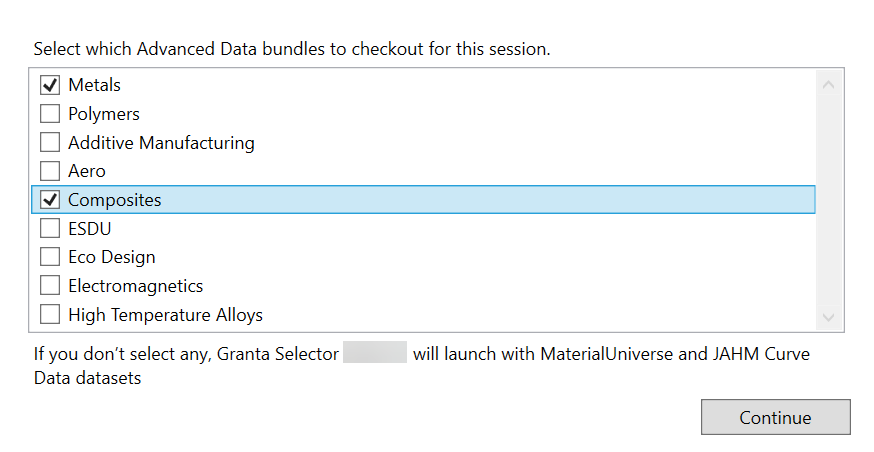
Task: Click the vertical scrollbar track
Action: pos(828,200)
